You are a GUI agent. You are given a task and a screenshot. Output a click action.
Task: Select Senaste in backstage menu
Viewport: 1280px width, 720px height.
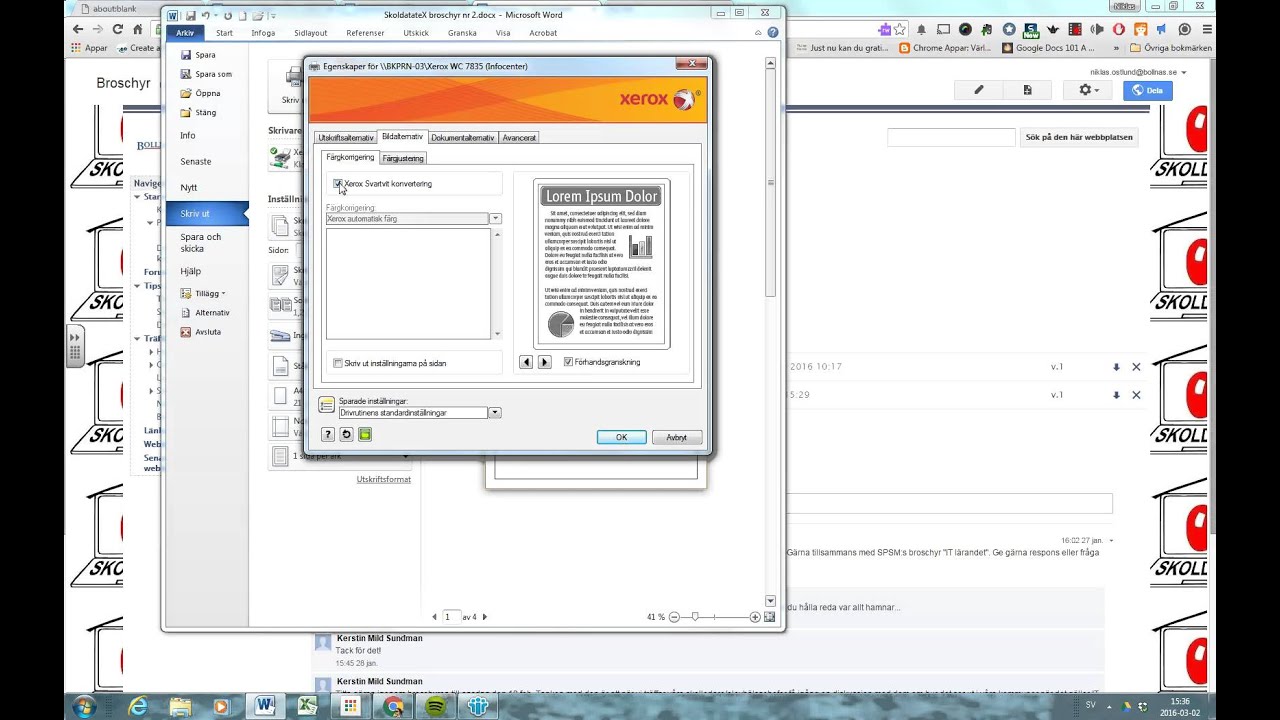[196, 161]
